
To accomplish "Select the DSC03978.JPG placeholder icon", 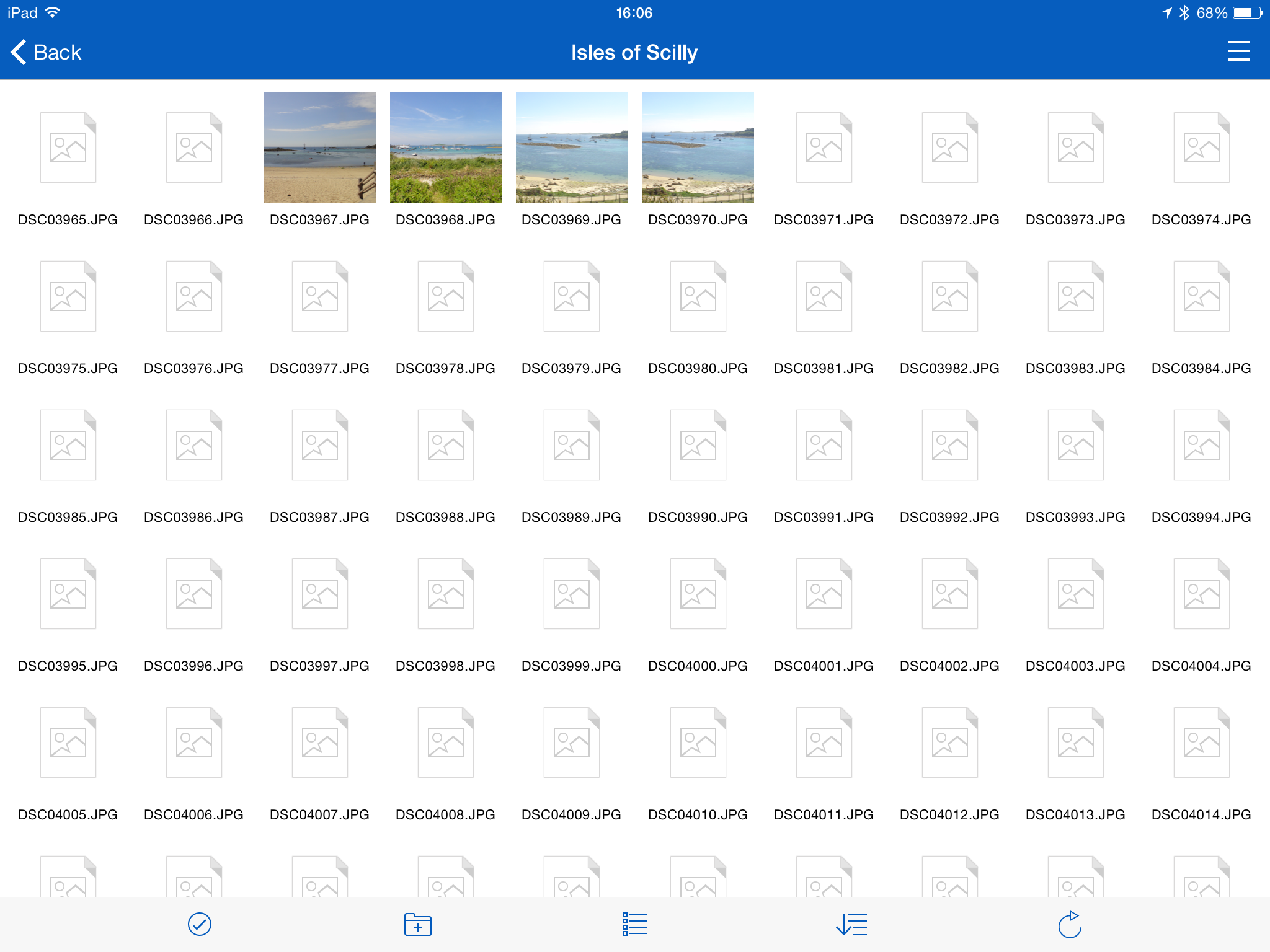I will tap(446, 296).
